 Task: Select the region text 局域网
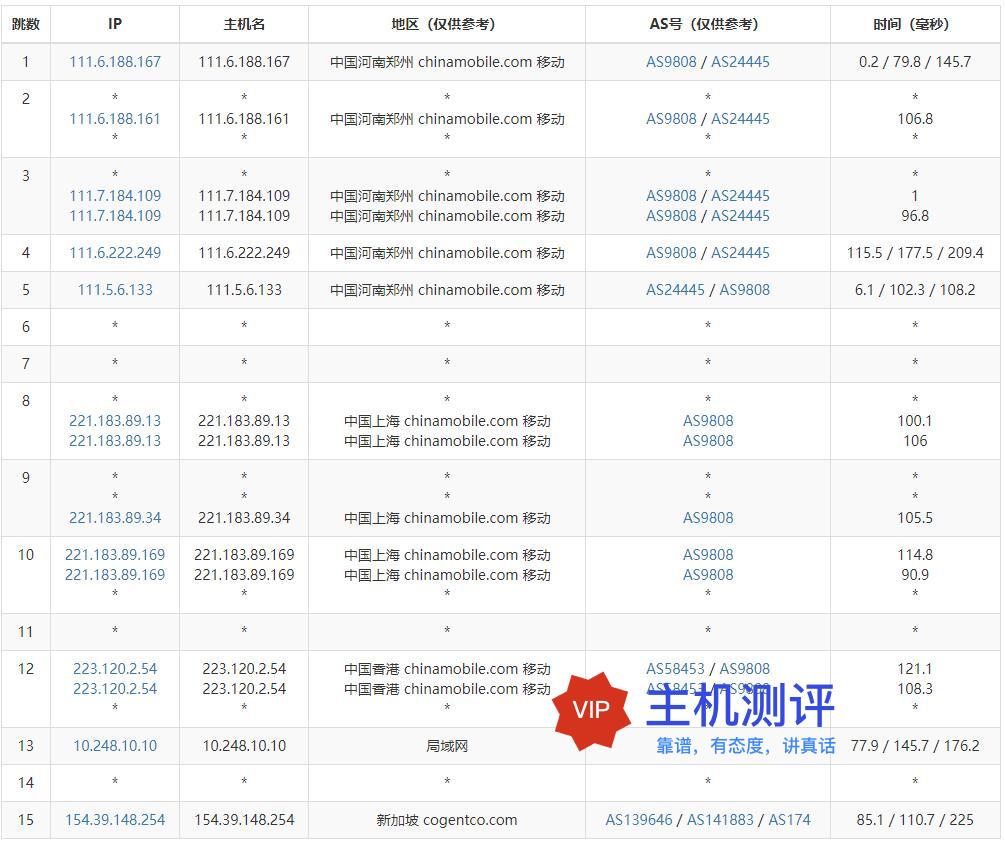coord(447,745)
